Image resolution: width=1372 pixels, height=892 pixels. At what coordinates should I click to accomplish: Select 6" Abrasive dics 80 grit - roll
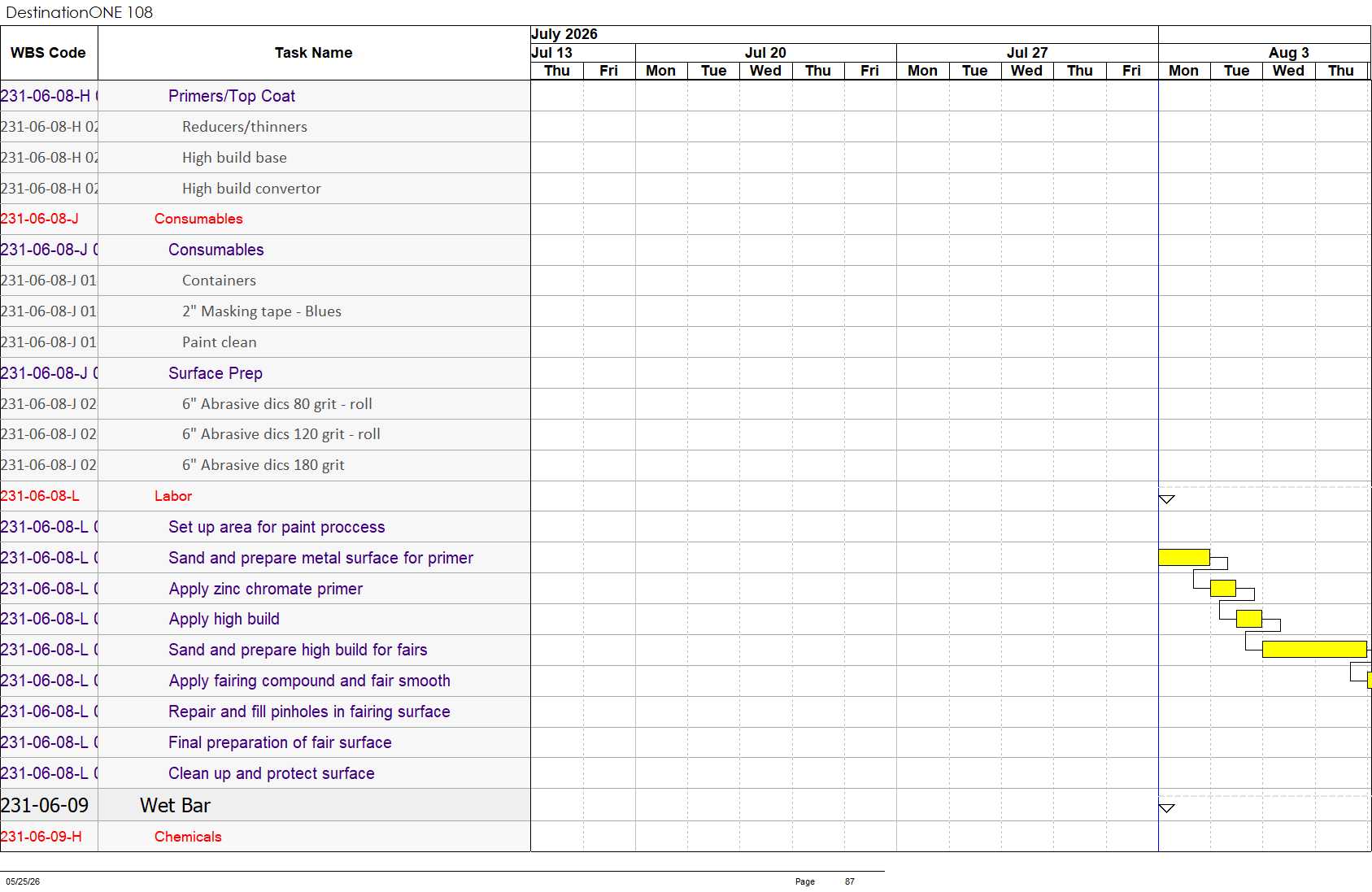pyautogui.click(x=265, y=404)
